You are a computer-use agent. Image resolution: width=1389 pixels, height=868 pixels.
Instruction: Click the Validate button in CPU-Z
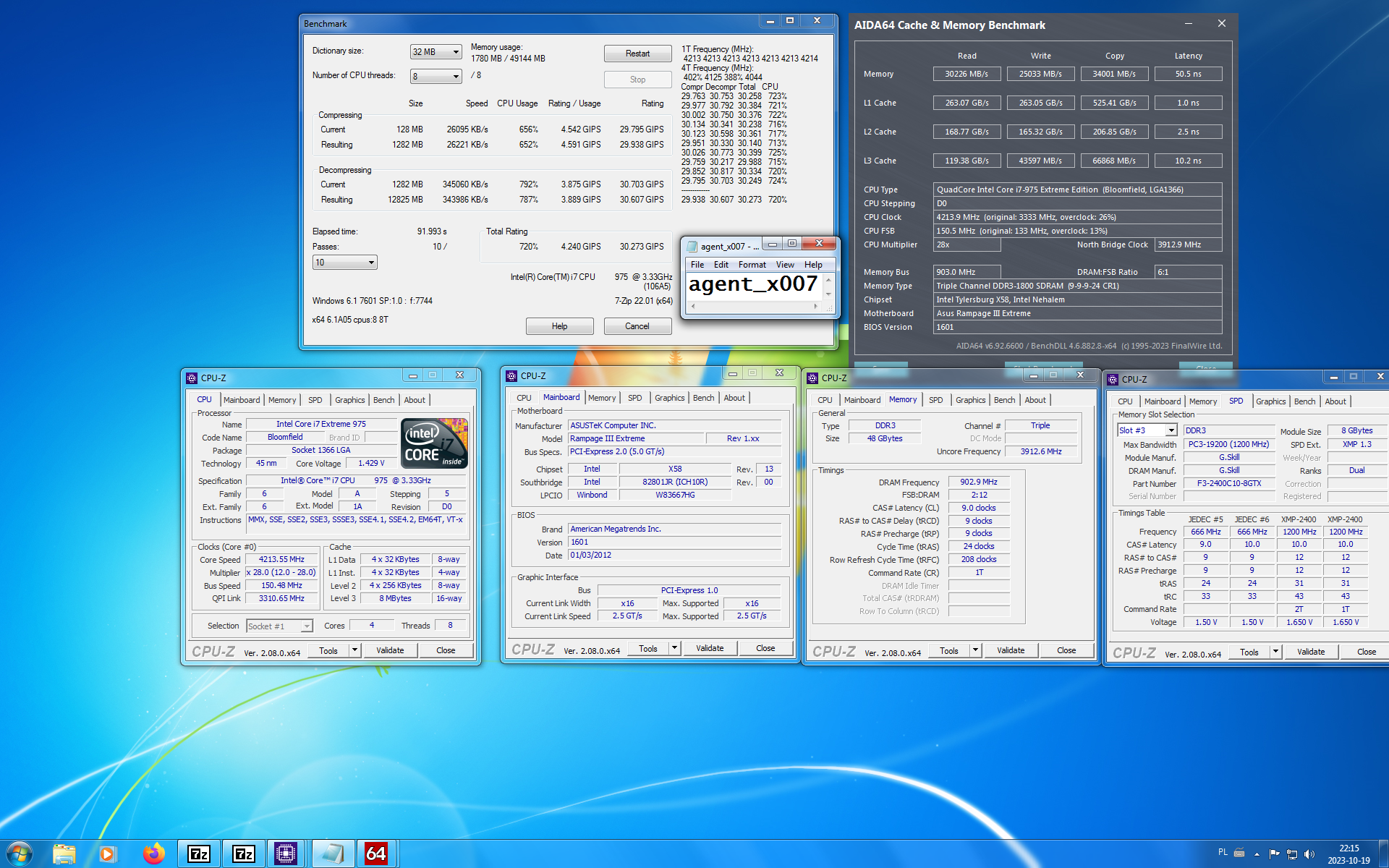point(390,651)
